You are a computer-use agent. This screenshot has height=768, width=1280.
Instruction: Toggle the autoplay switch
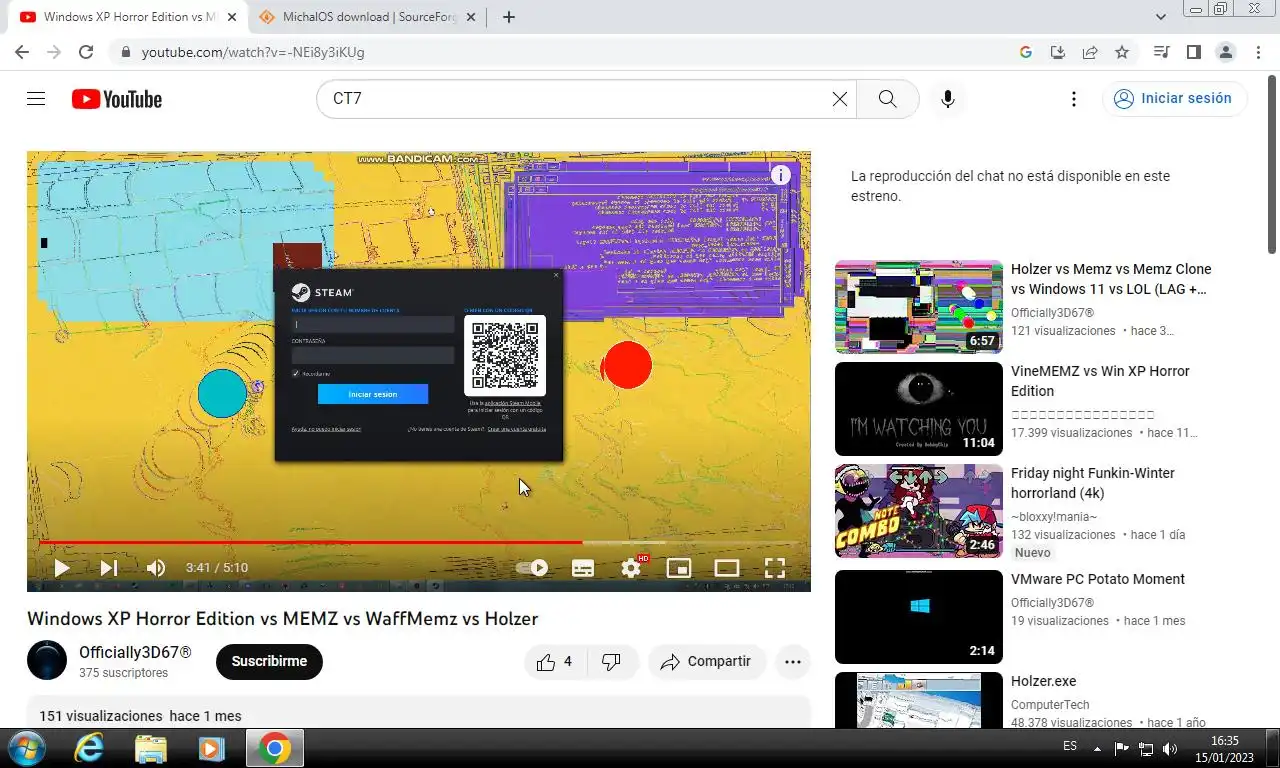click(x=533, y=568)
